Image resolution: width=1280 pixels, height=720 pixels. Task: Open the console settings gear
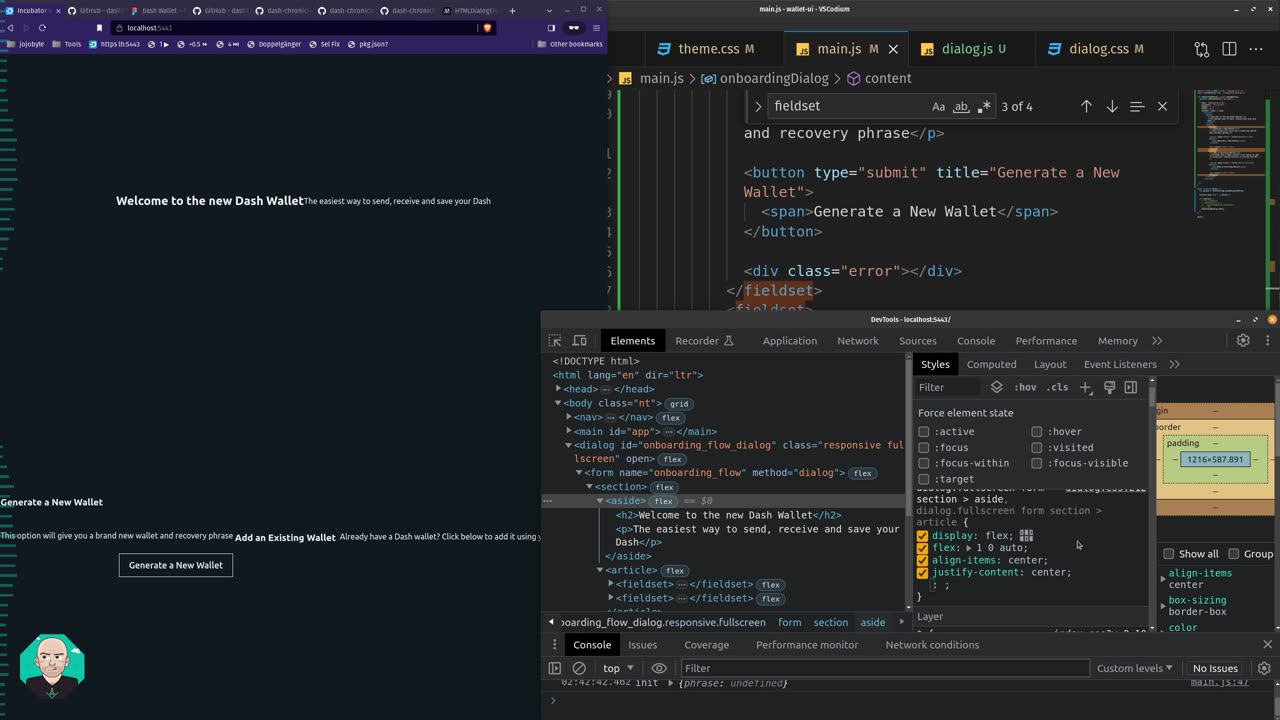[x=1264, y=668]
